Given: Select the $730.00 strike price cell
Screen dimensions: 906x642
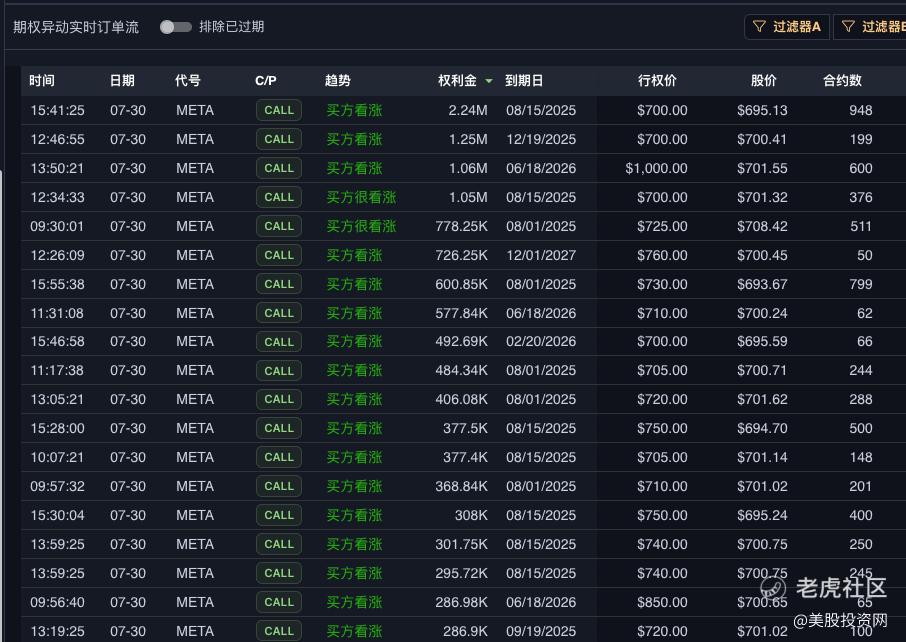Looking at the screenshot, I should tap(662, 284).
